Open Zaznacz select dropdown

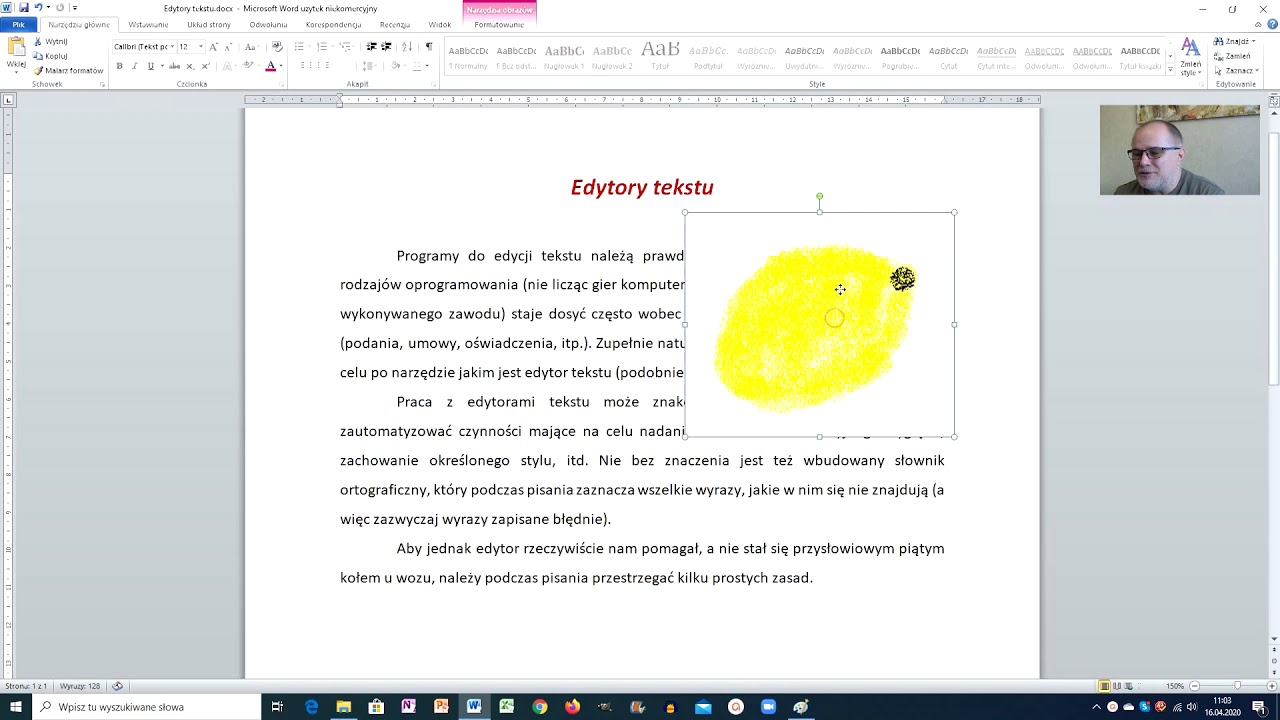pos(1237,71)
